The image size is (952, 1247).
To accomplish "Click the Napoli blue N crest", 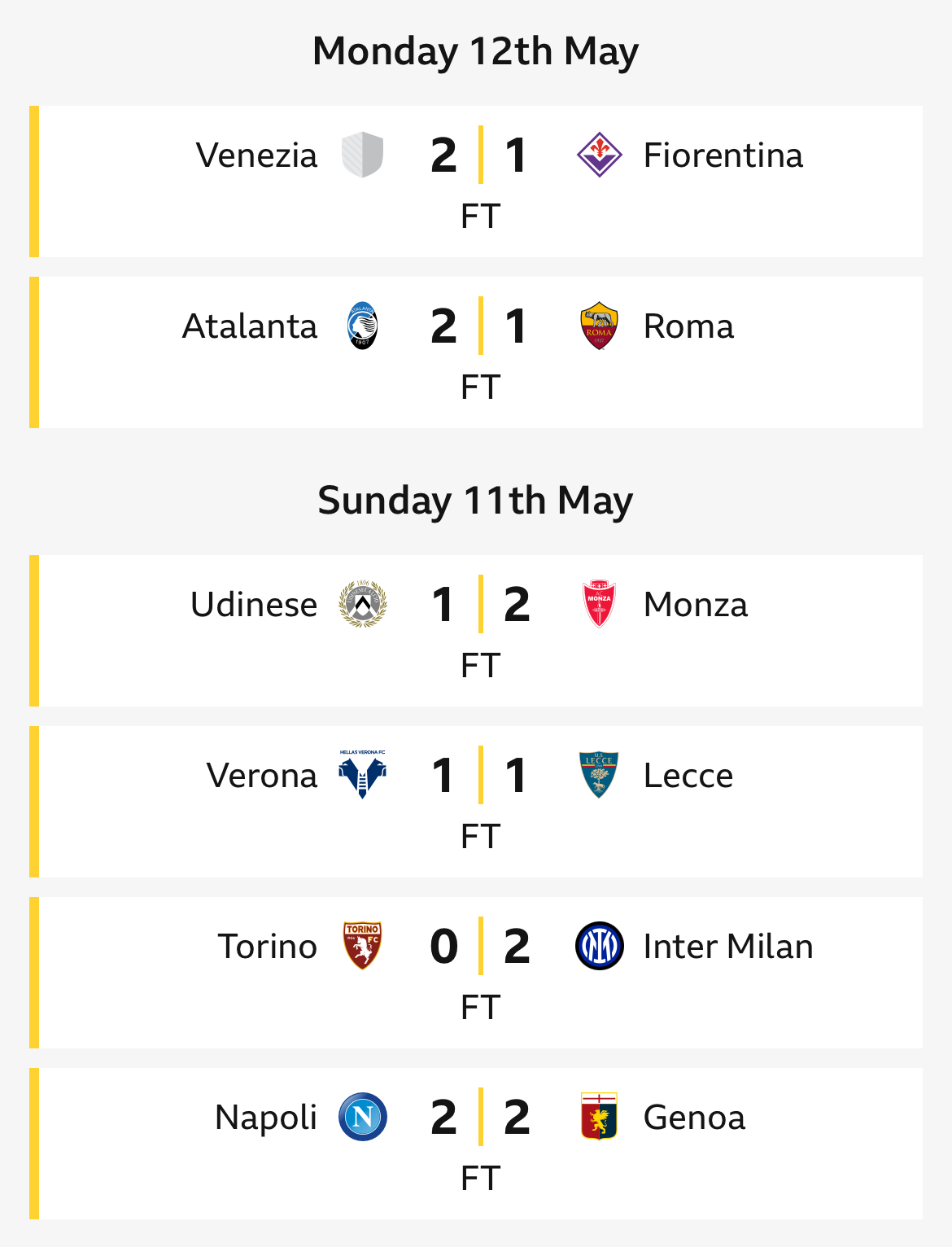I will pyautogui.click(x=362, y=1117).
